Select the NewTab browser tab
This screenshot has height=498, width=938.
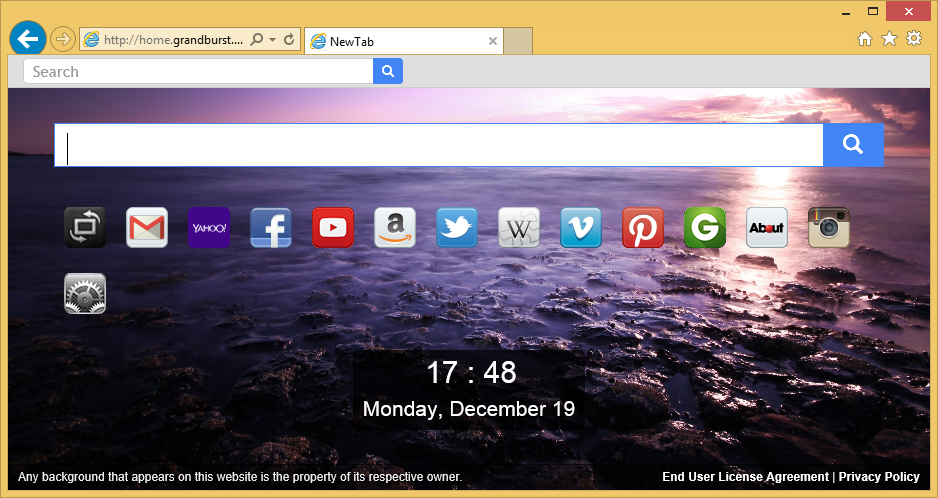pyautogui.click(x=404, y=41)
